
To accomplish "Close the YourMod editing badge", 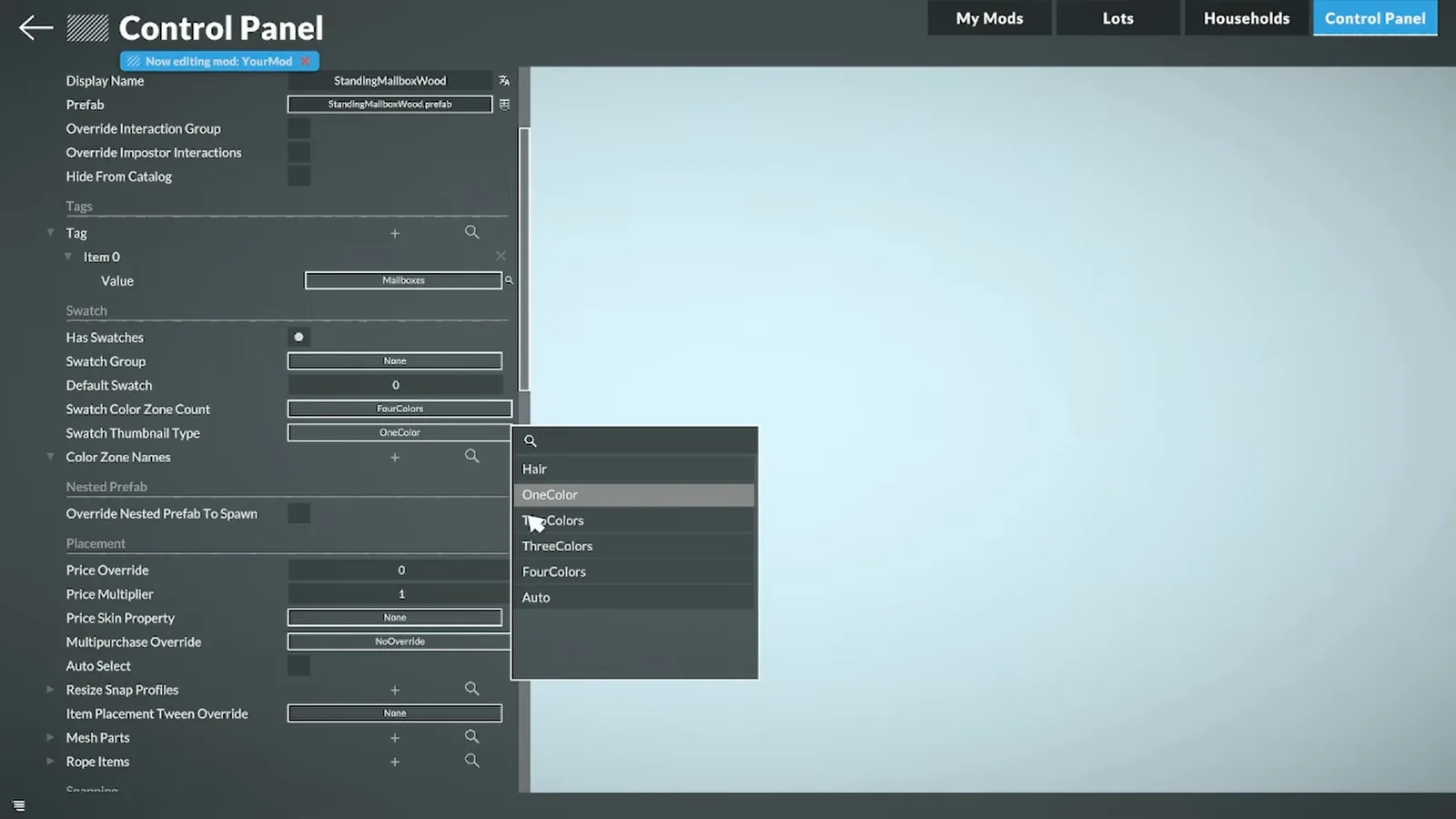I will 306,61.
